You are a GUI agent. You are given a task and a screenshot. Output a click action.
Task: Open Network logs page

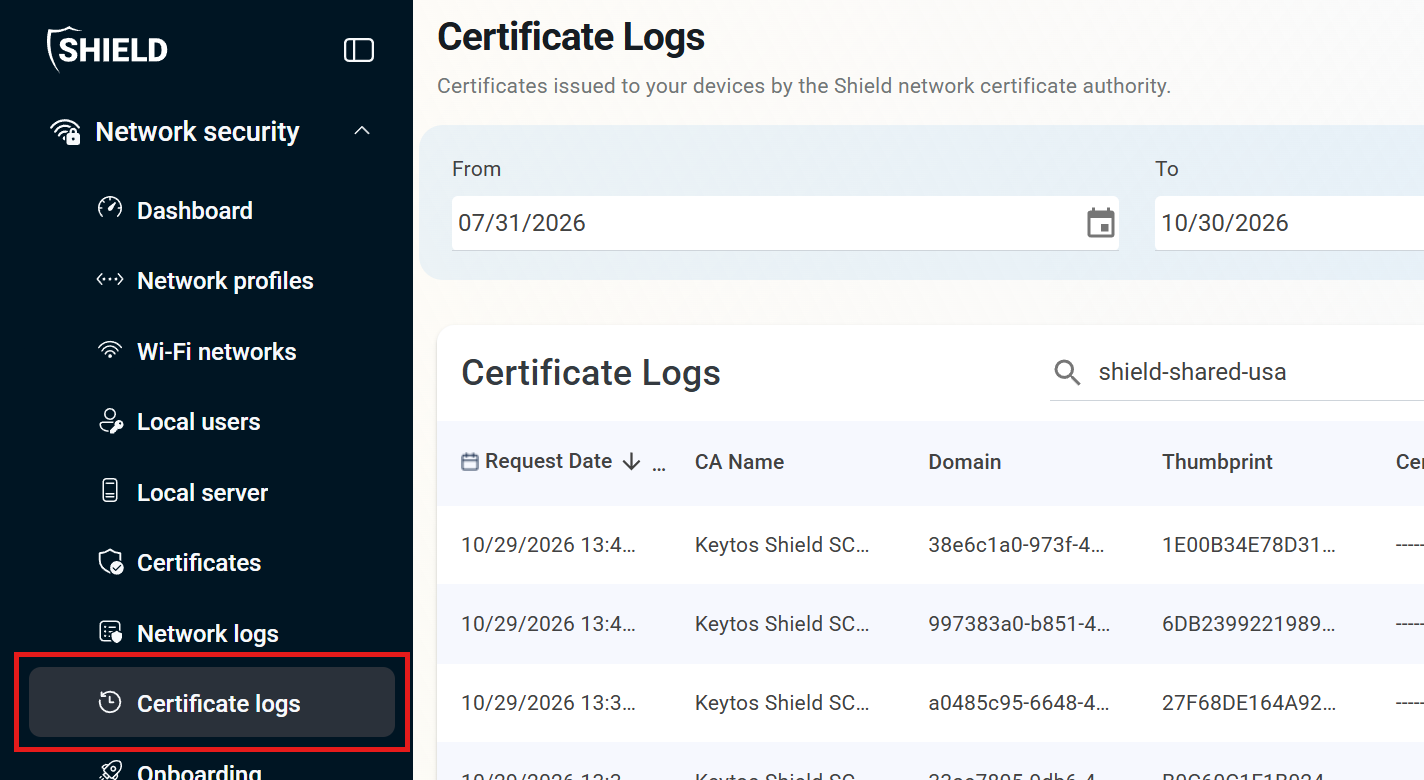[208, 634]
